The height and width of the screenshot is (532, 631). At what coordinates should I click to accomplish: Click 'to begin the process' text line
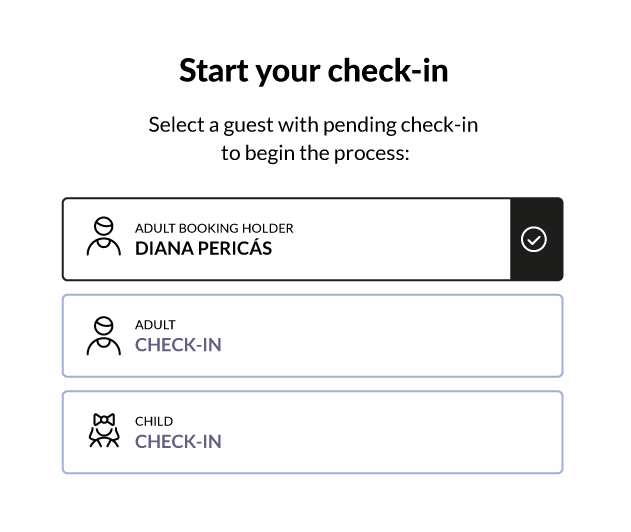pyautogui.click(x=315, y=153)
